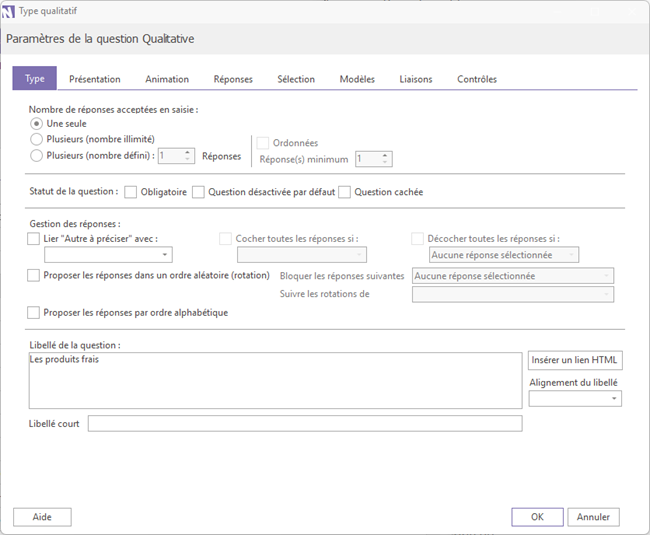Click the Réponse(s) minimum value field
650x535 pixels.
click(x=368, y=159)
